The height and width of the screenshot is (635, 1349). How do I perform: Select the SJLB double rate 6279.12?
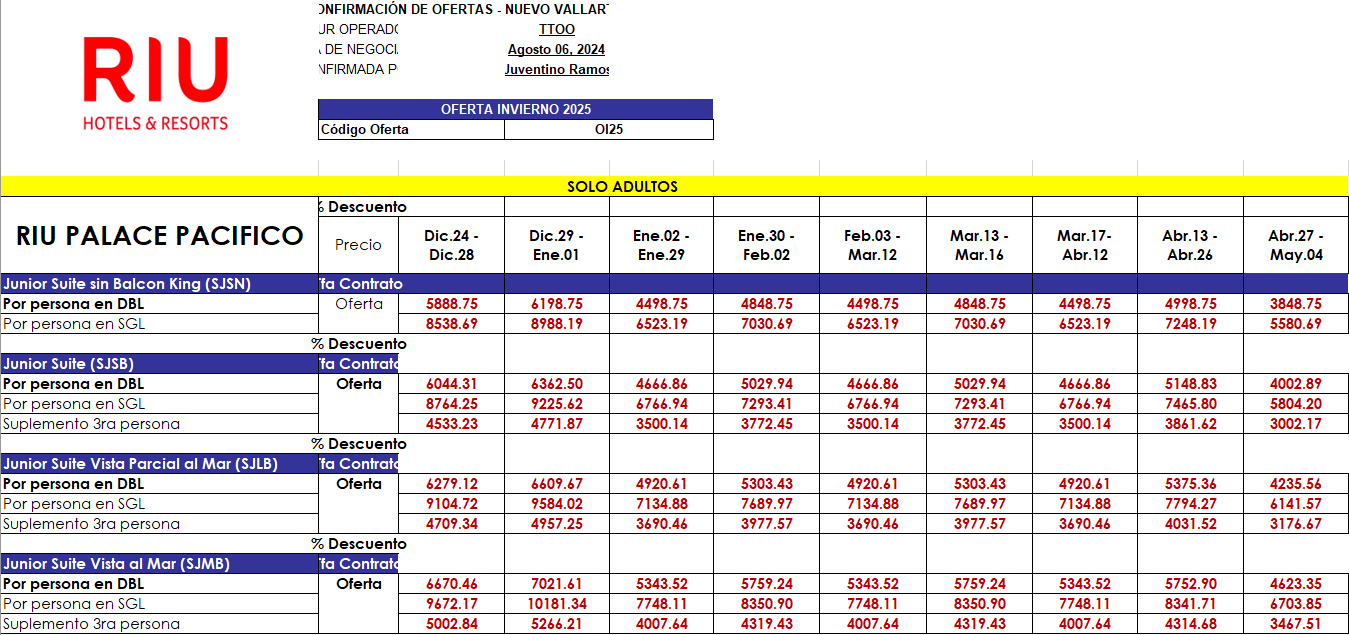pos(451,484)
